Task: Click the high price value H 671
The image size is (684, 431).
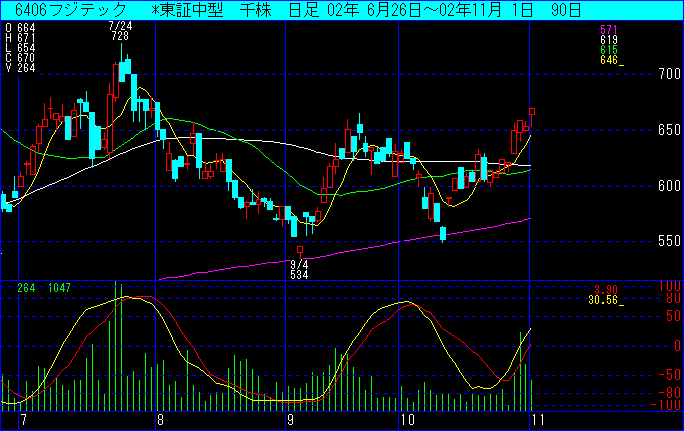Action: click(20, 38)
